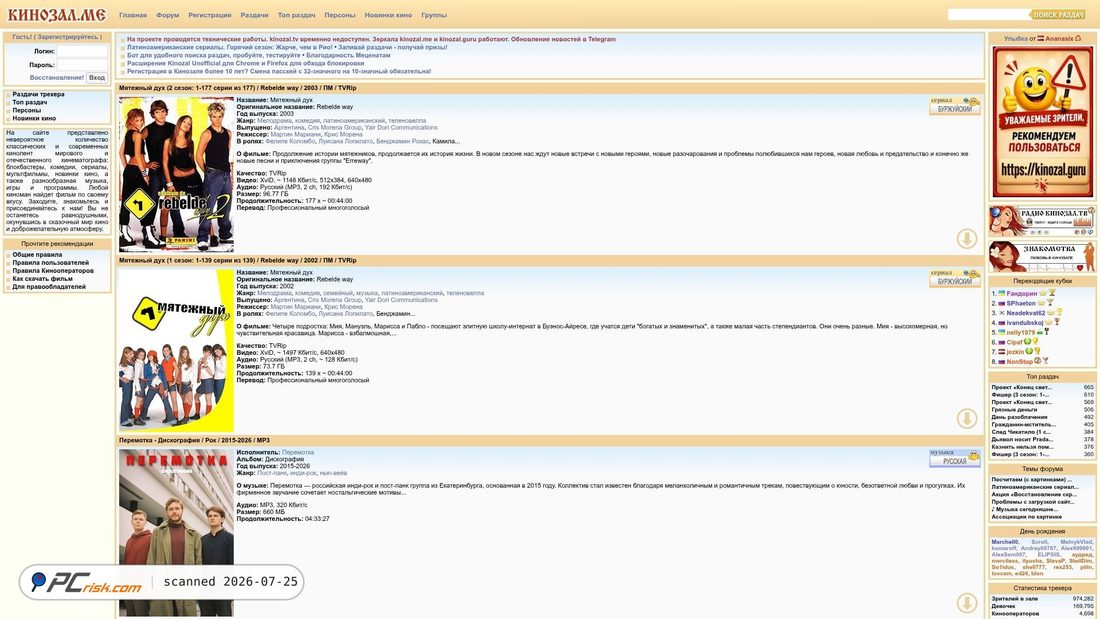
Task: Open the Мятежный дух (2 сезон) title heading
Action: pyautogui.click(x=238, y=88)
